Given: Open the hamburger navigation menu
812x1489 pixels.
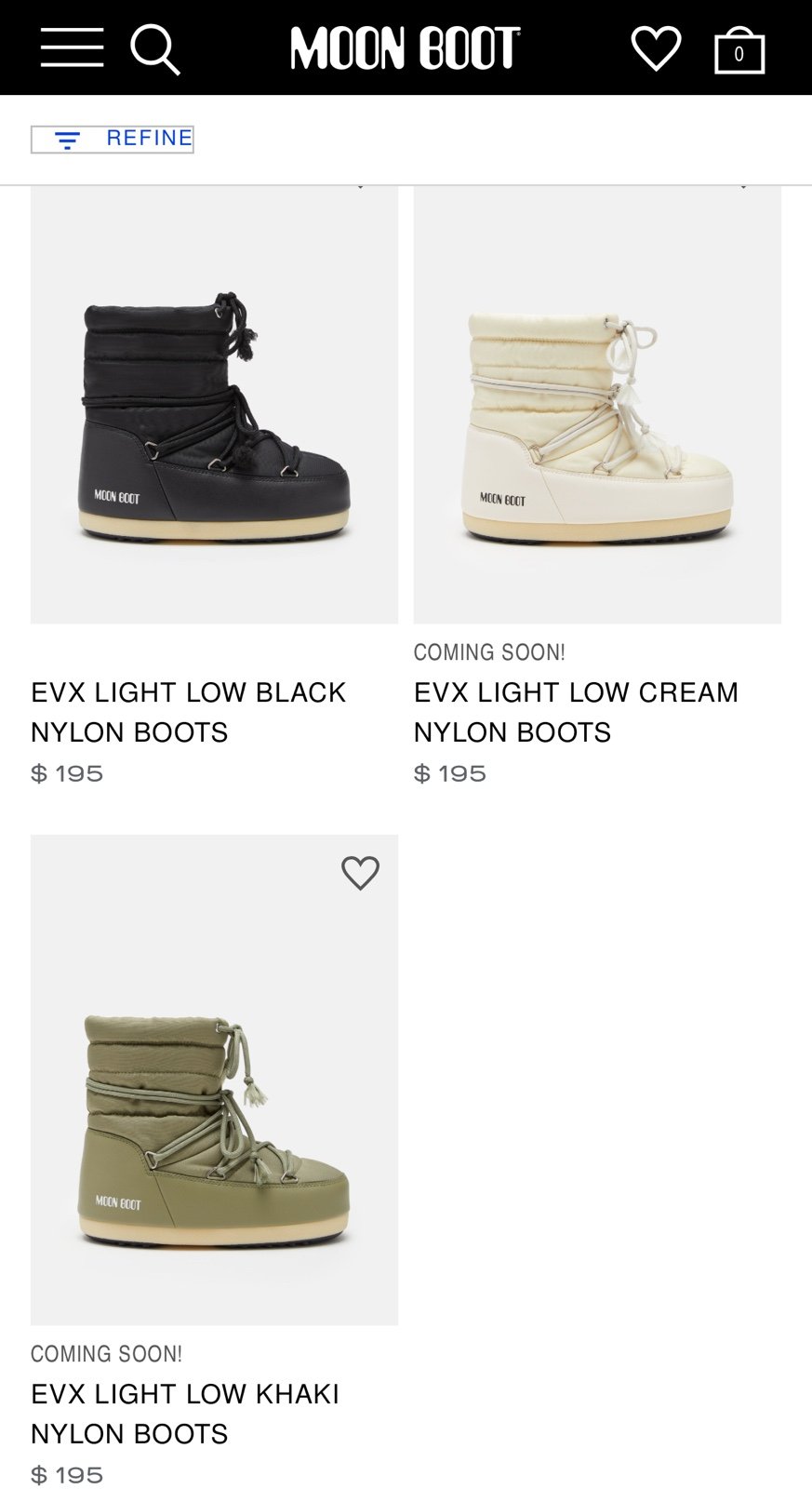Looking at the screenshot, I should pos(72,47).
